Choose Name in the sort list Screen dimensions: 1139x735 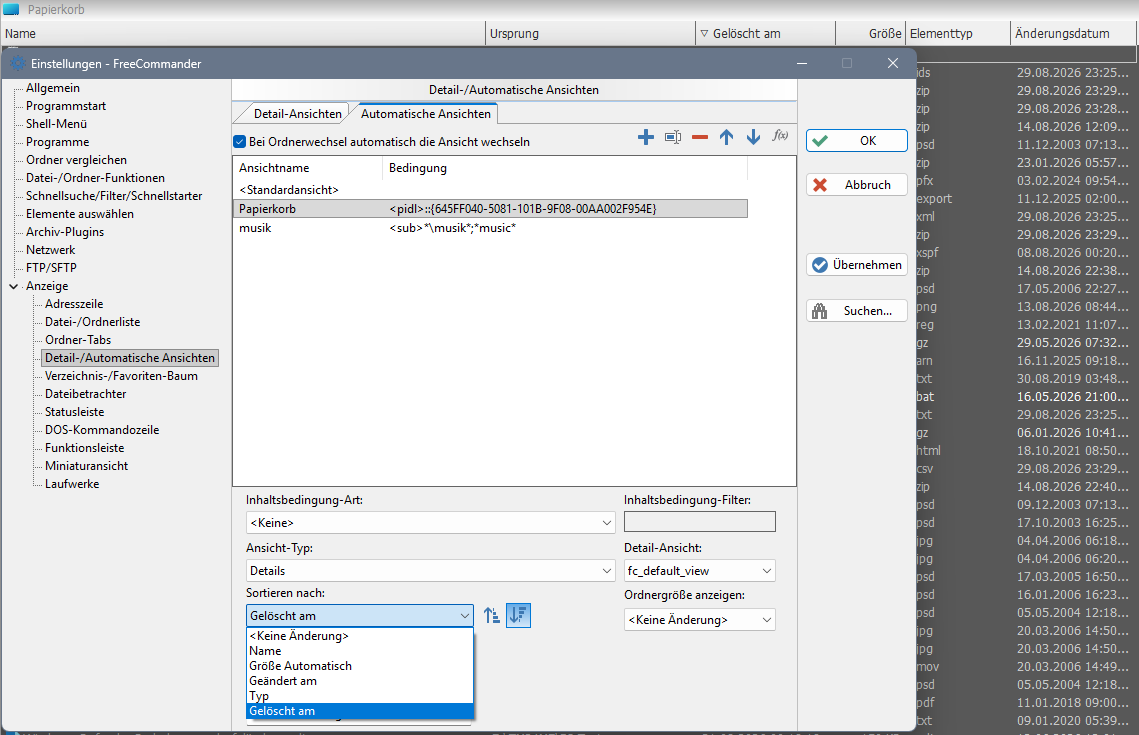[360, 651]
